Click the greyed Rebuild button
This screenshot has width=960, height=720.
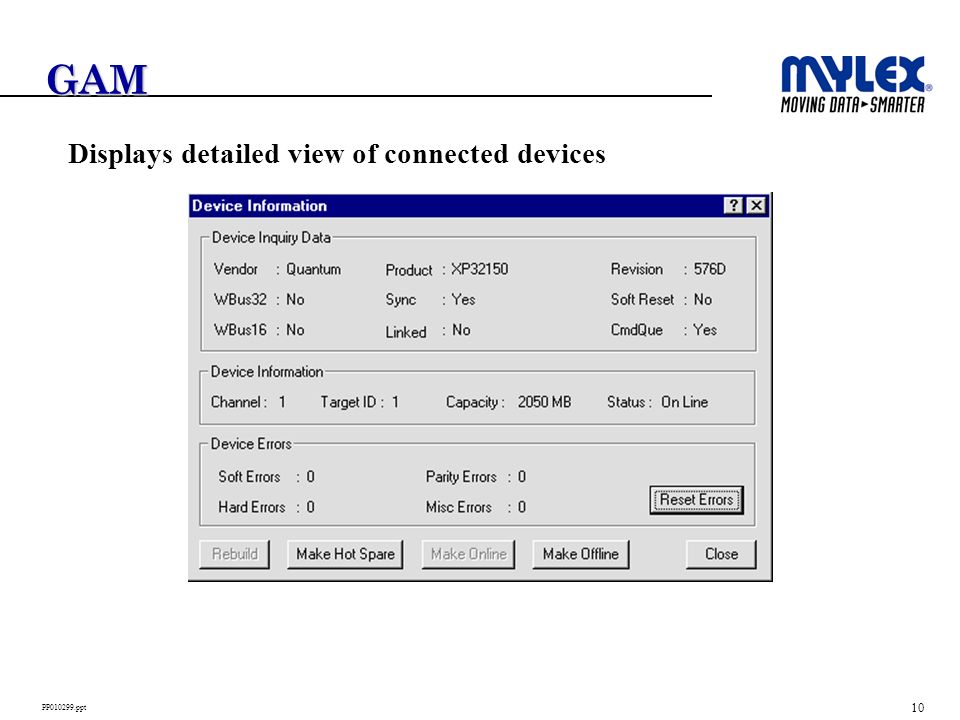234,554
